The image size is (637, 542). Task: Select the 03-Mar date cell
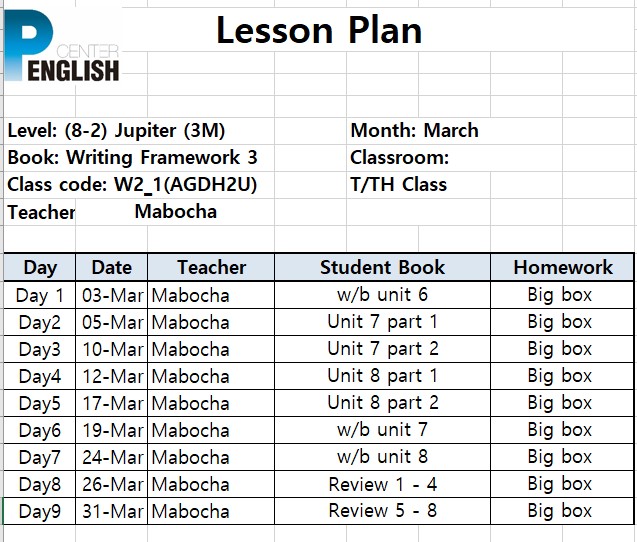[x=111, y=295]
